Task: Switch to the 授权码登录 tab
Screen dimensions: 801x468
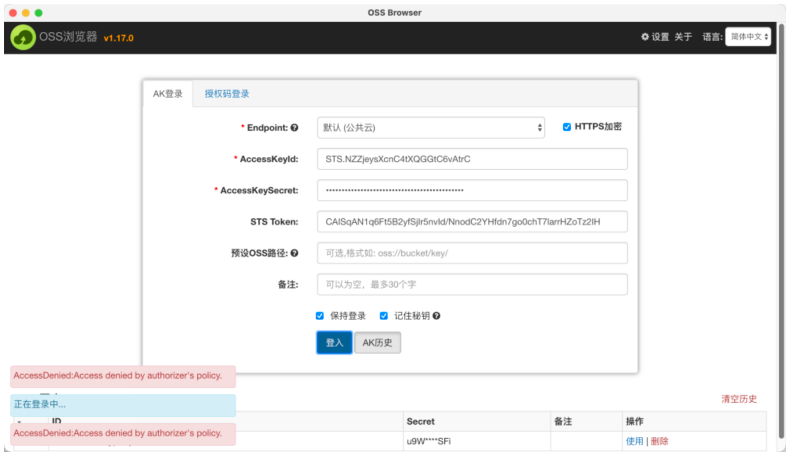Action: [227, 94]
